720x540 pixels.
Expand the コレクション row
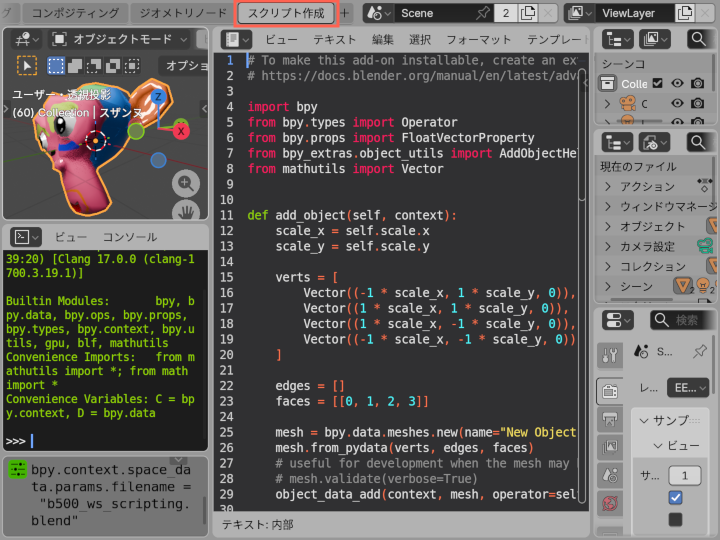(608, 266)
